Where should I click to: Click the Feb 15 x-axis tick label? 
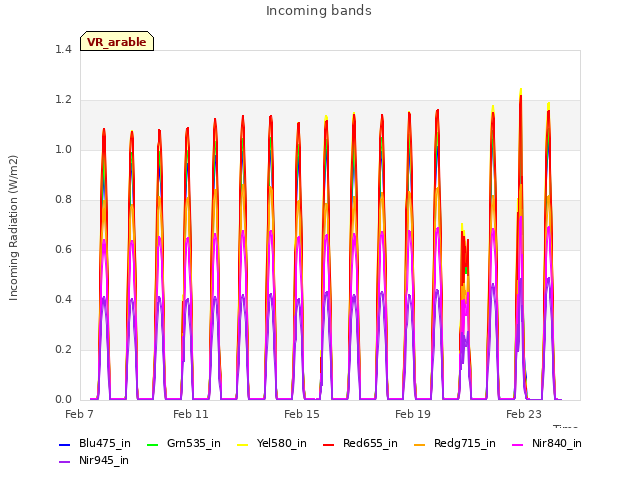(x=302, y=414)
